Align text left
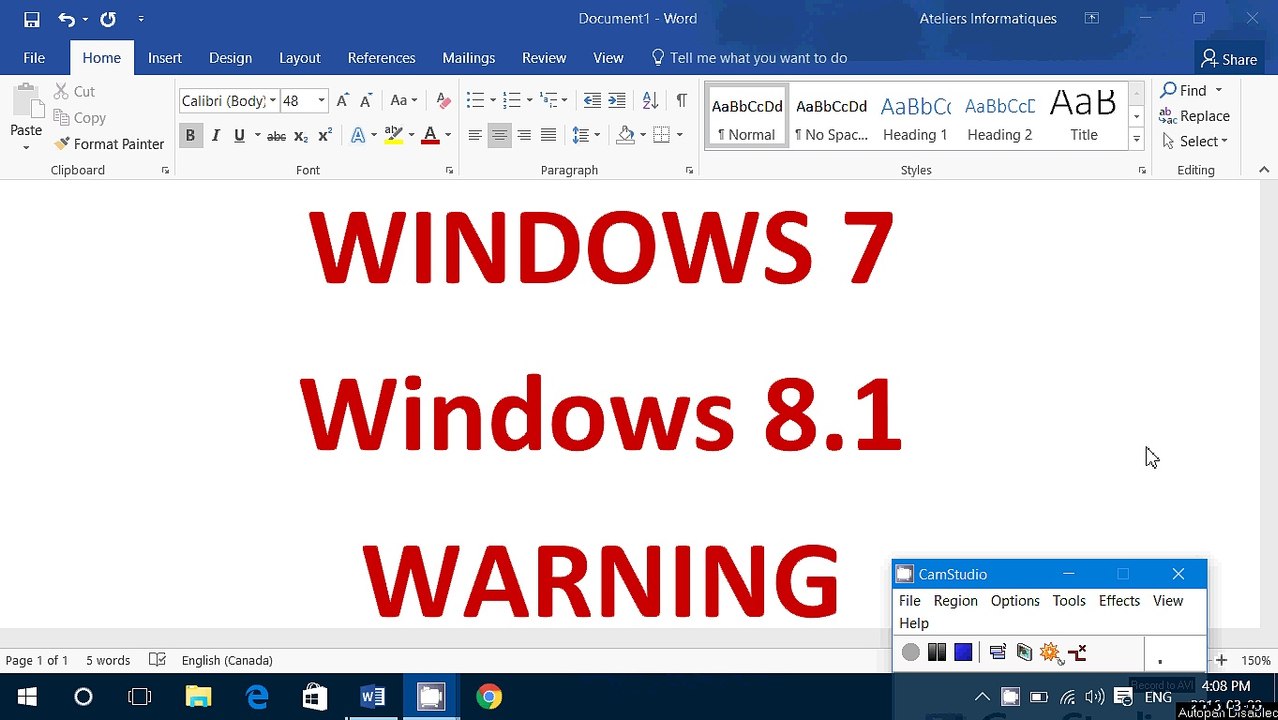The height and width of the screenshot is (720, 1278). [475, 135]
